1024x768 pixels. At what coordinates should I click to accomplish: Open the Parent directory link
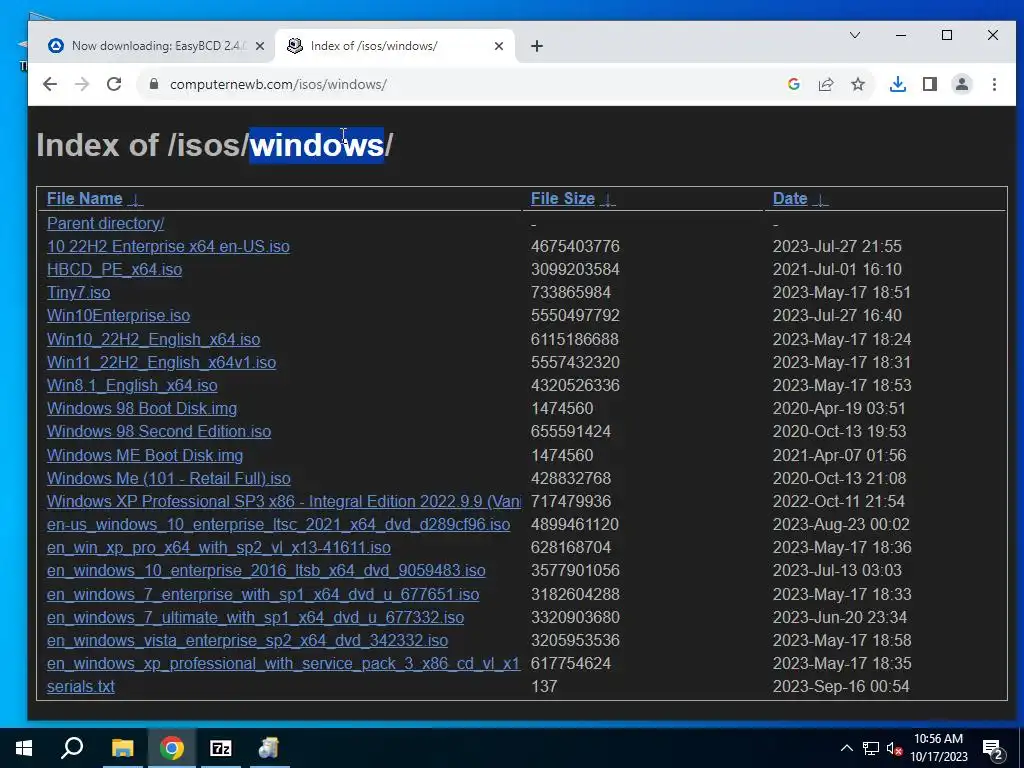click(x=105, y=223)
